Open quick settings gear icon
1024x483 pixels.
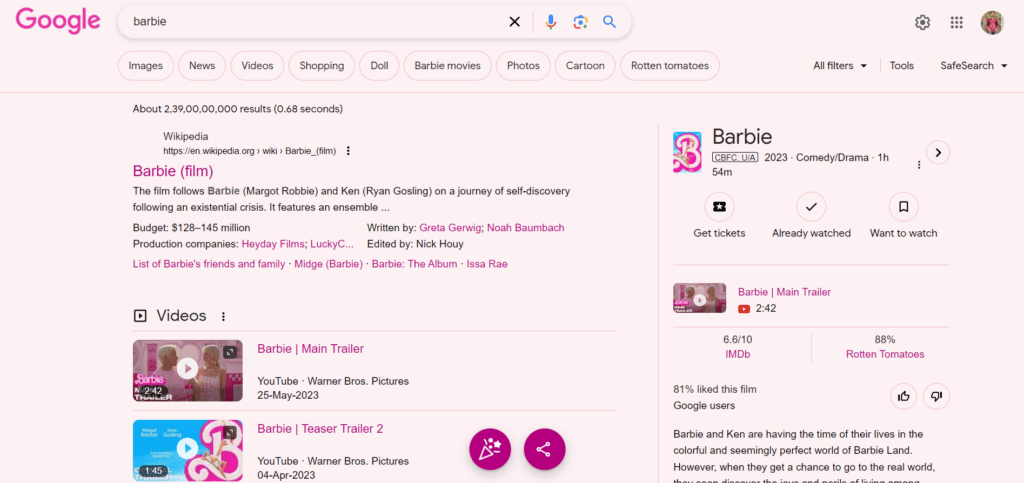922,23
